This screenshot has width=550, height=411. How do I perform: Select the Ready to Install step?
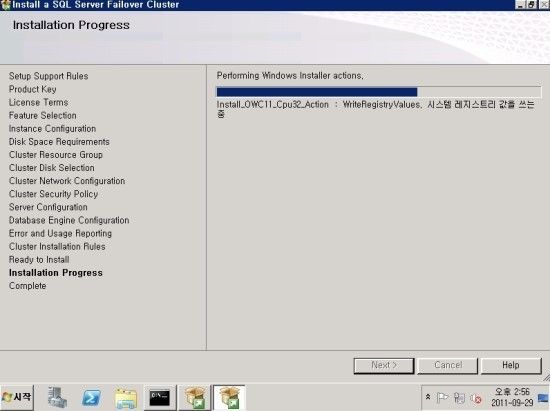[x=39, y=260]
